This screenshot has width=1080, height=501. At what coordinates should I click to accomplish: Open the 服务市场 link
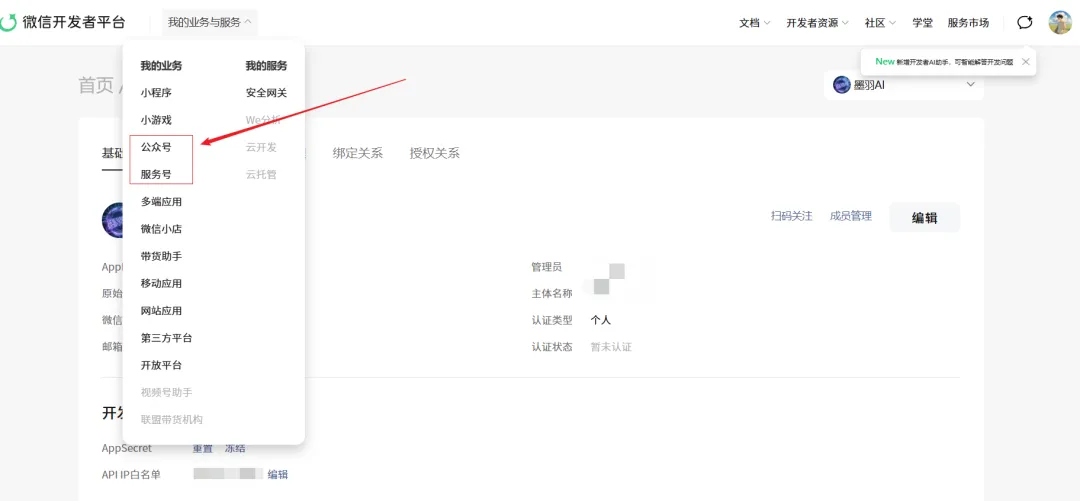[968, 23]
